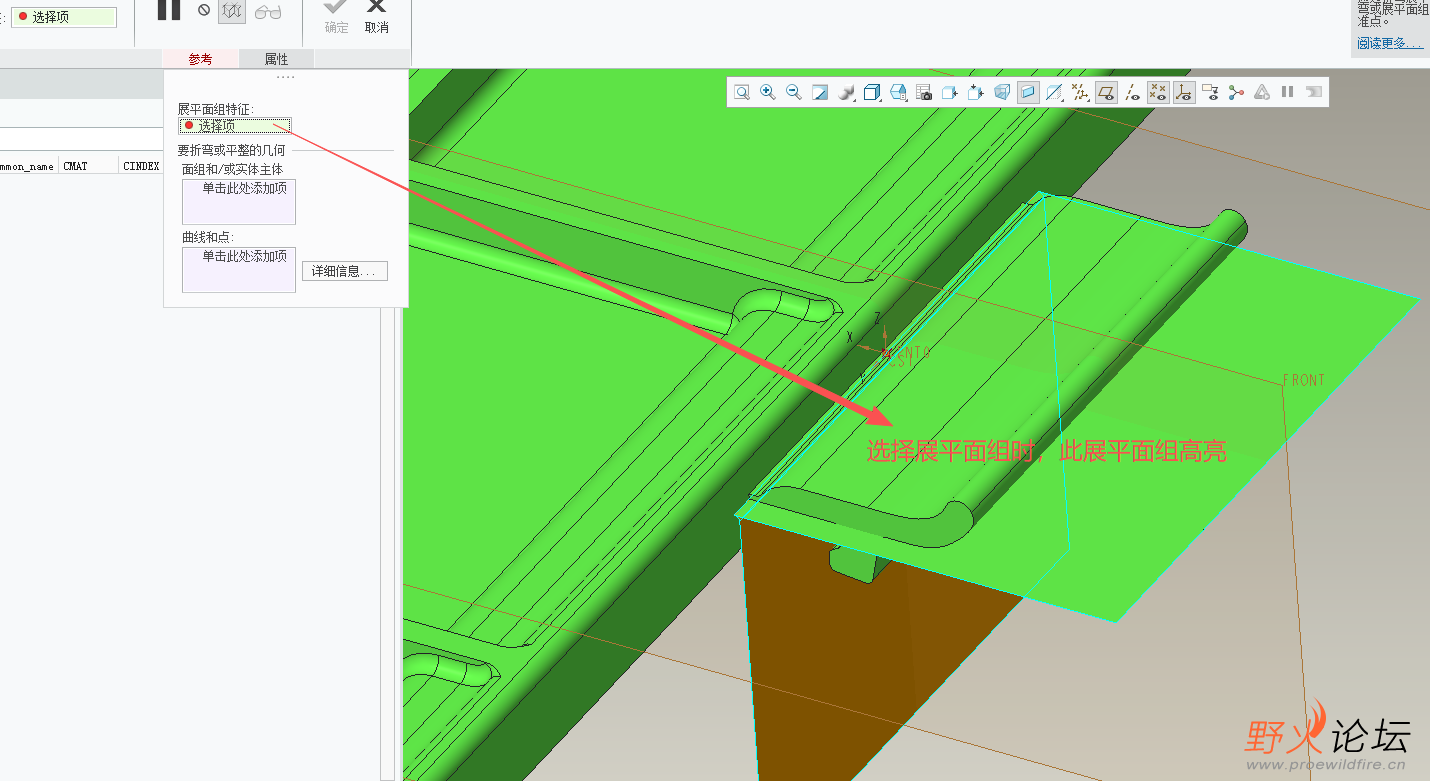Click the glasses preview icon
This screenshot has height=781, width=1430.
[x=268, y=12]
